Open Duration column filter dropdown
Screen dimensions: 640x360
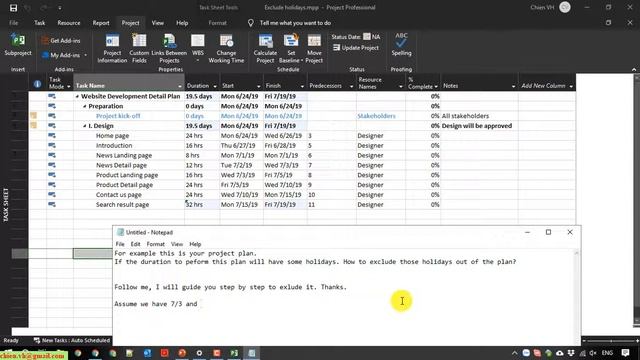point(215,86)
